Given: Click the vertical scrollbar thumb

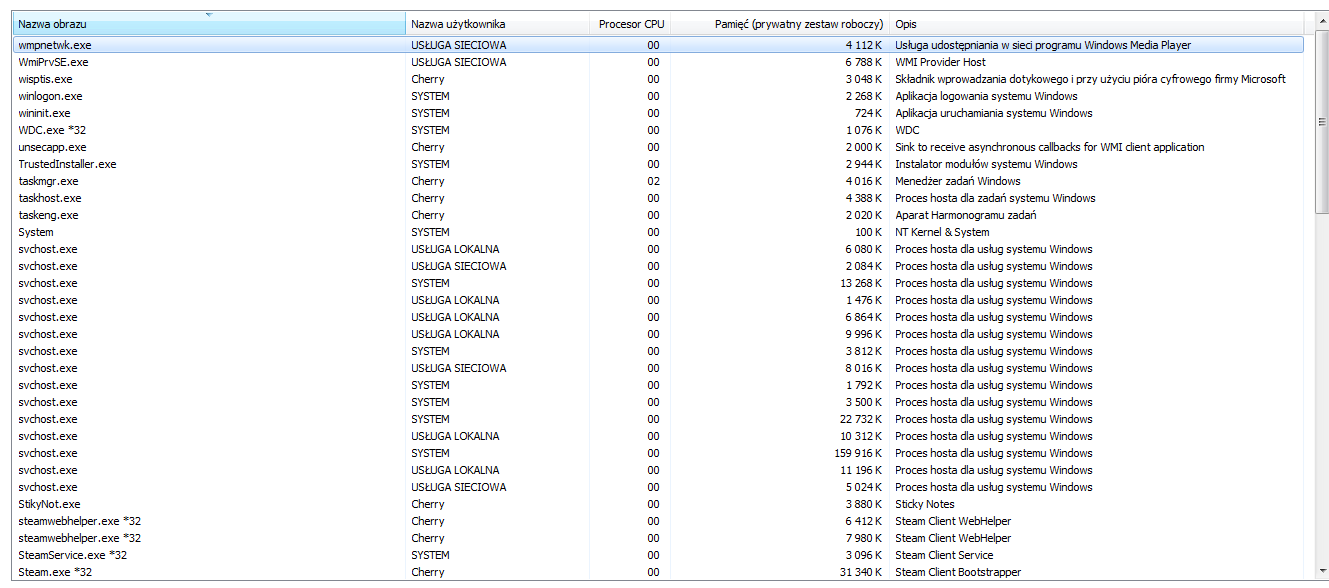Looking at the screenshot, I should tap(1321, 120).
